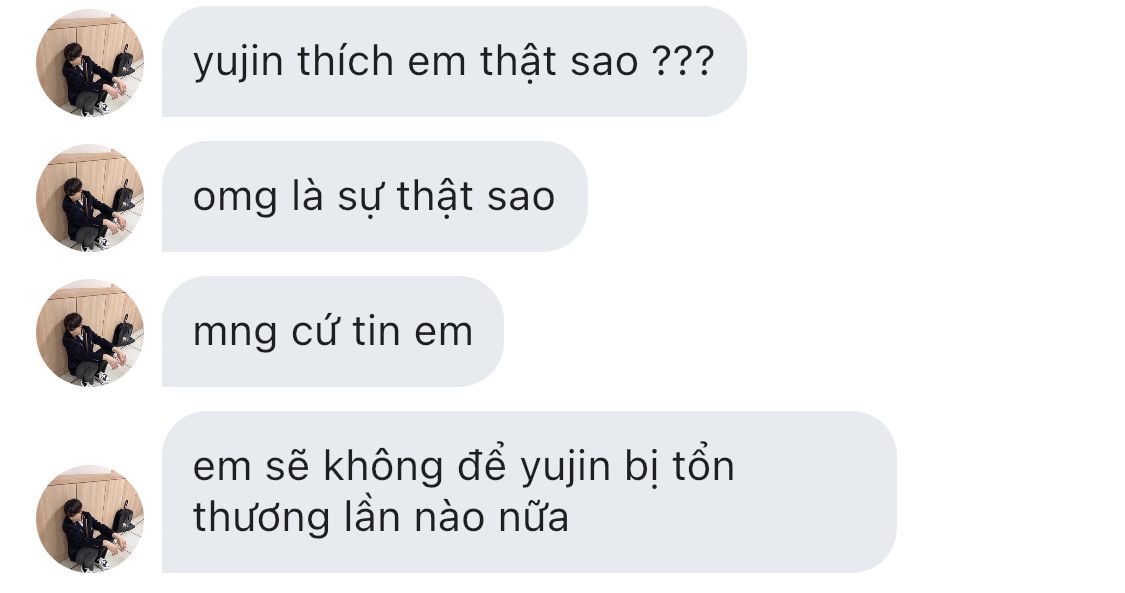Click the word 'thích' in the first message
Image resolution: width=1125 pixels, height=593 pixels.
(345, 61)
